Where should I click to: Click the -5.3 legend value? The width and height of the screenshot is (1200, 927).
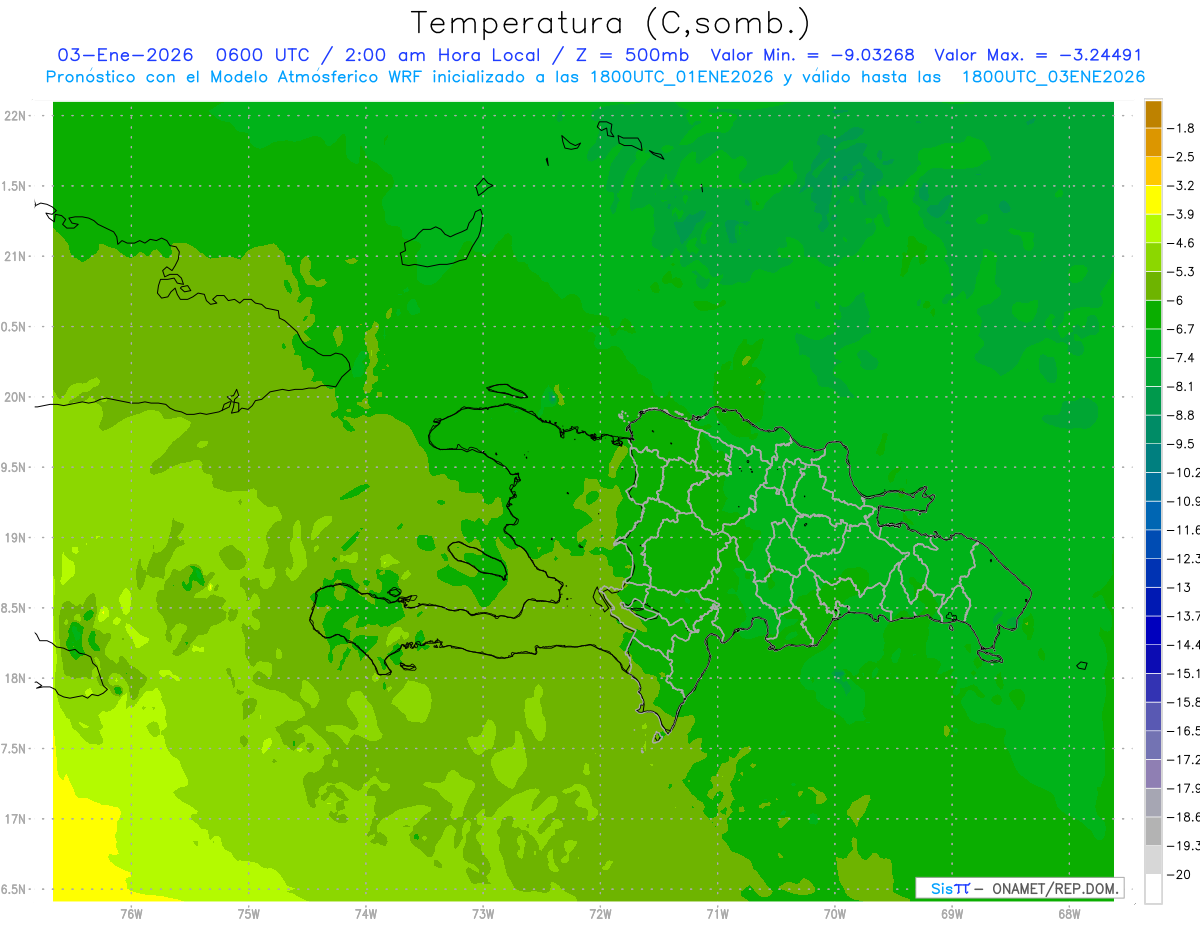tap(1181, 272)
